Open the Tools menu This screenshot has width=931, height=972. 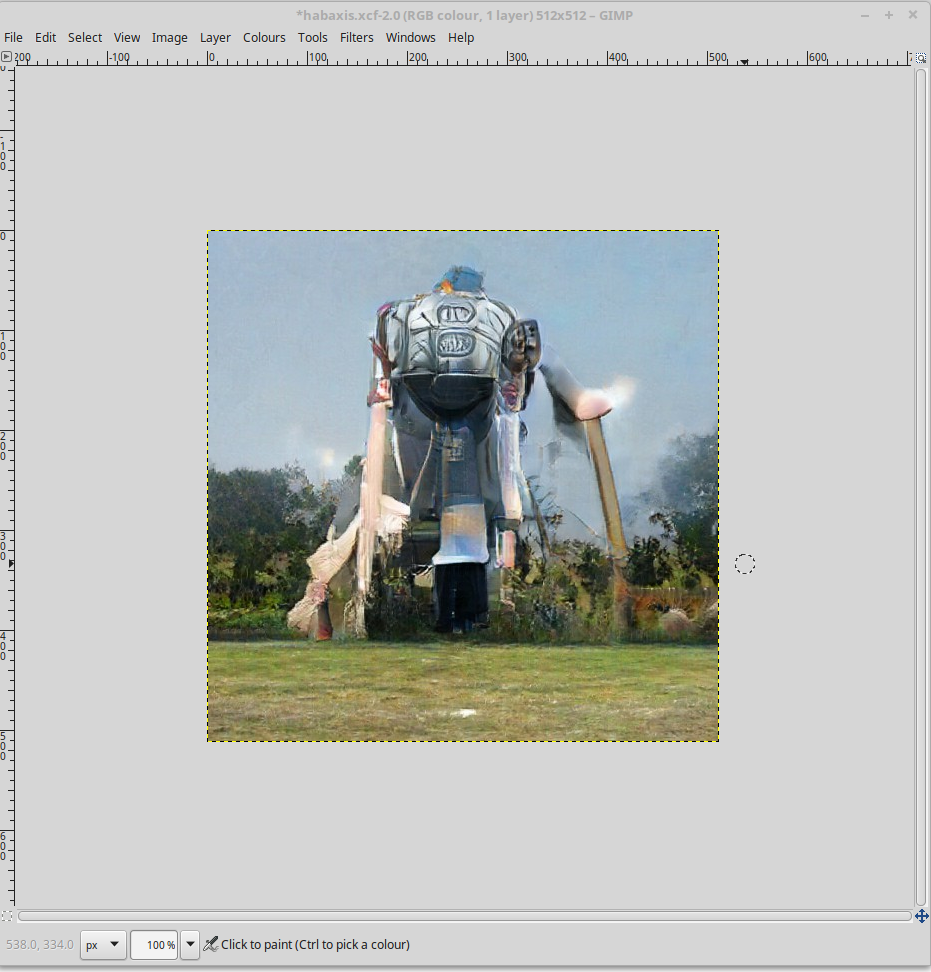click(x=312, y=37)
